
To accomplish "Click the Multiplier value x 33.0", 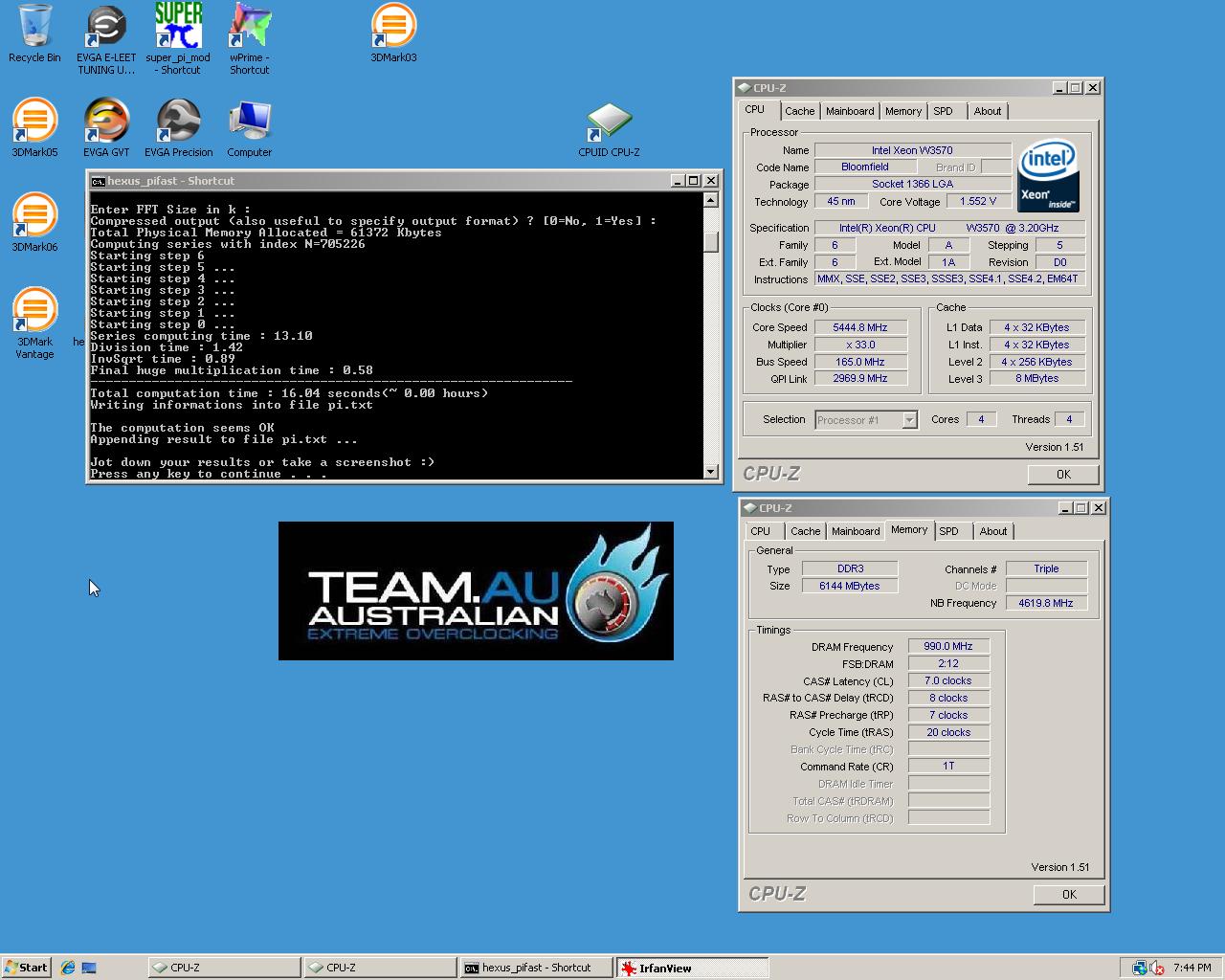I will [859, 345].
